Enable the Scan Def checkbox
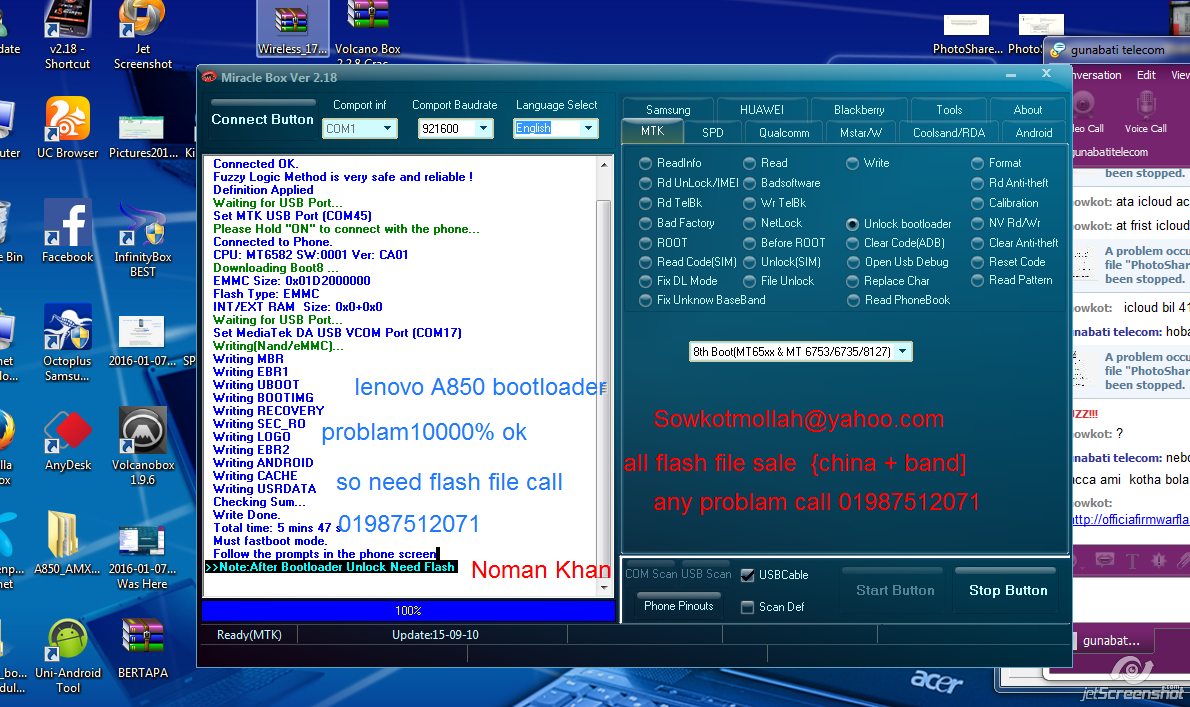The width and height of the screenshot is (1190, 707). click(x=748, y=607)
